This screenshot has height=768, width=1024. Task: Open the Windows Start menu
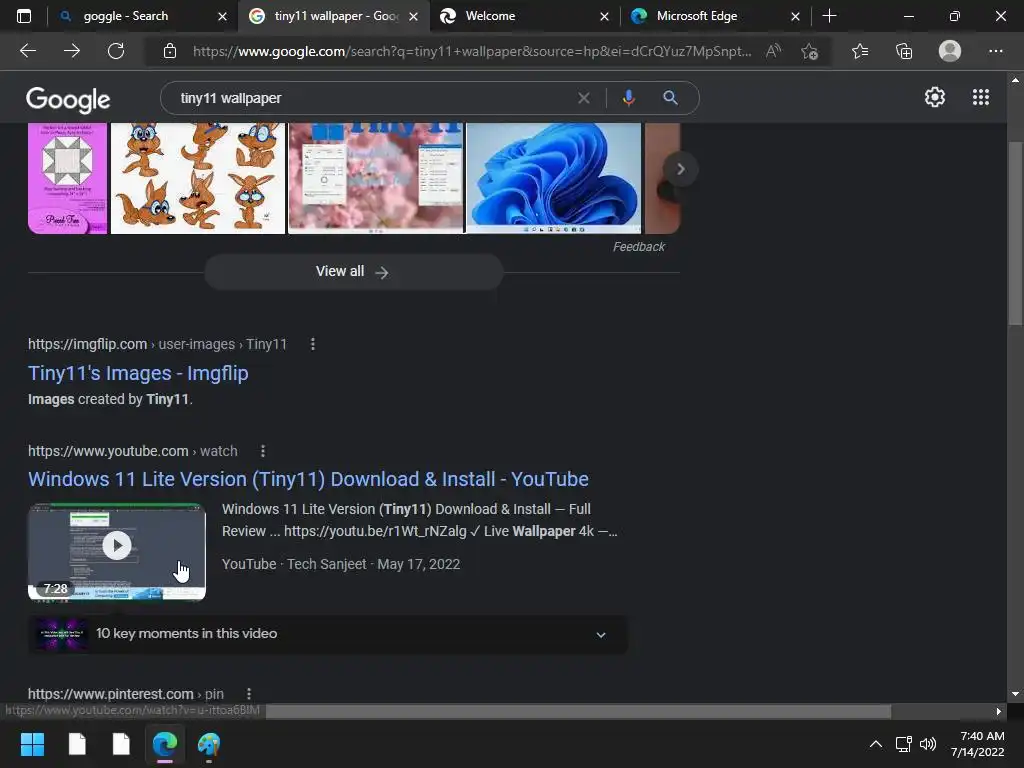click(32, 744)
